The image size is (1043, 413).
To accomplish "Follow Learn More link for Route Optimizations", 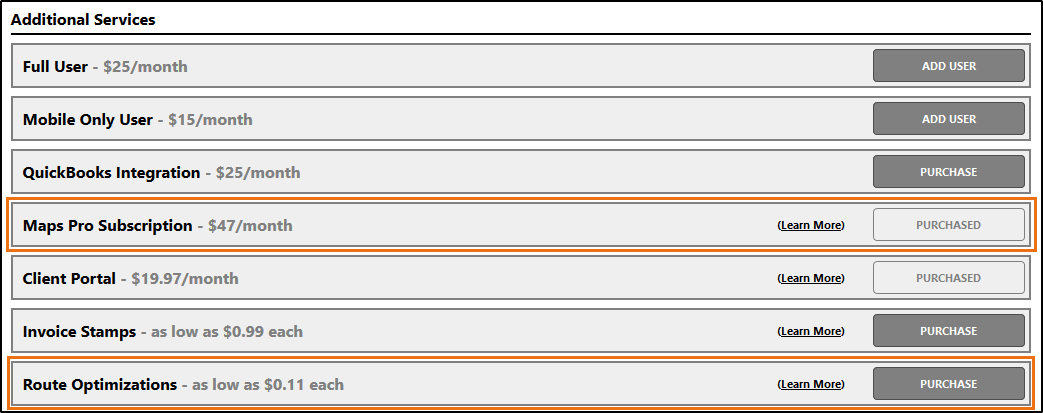I will [x=811, y=384].
